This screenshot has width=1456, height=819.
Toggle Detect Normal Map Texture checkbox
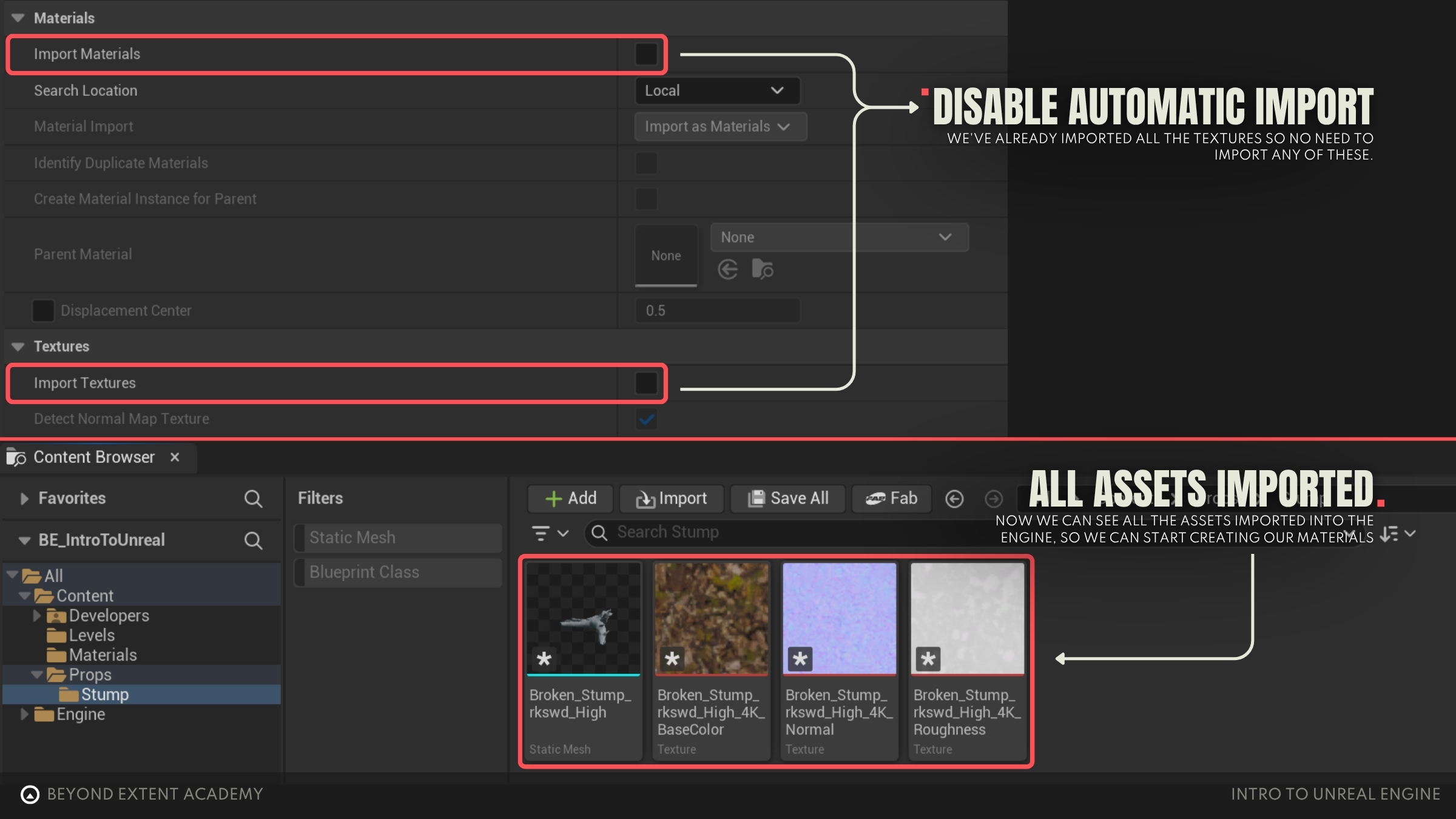pos(646,419)
